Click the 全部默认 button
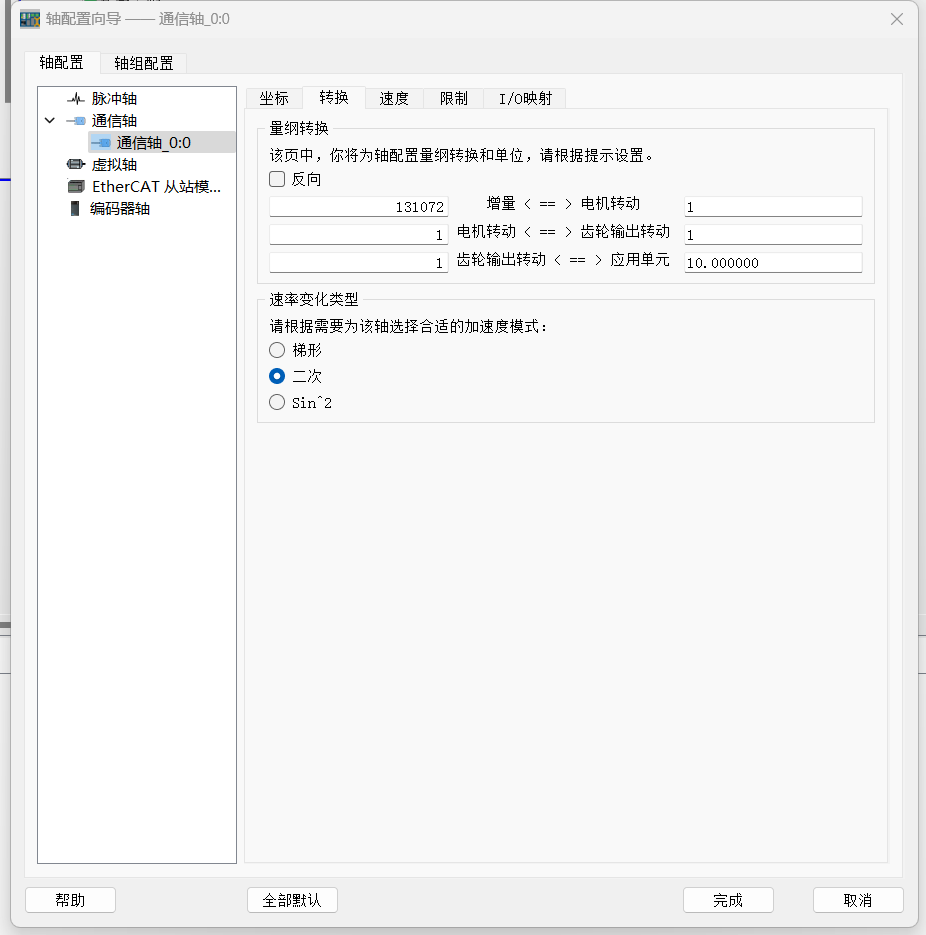926x935 pixels. [292, 900]
